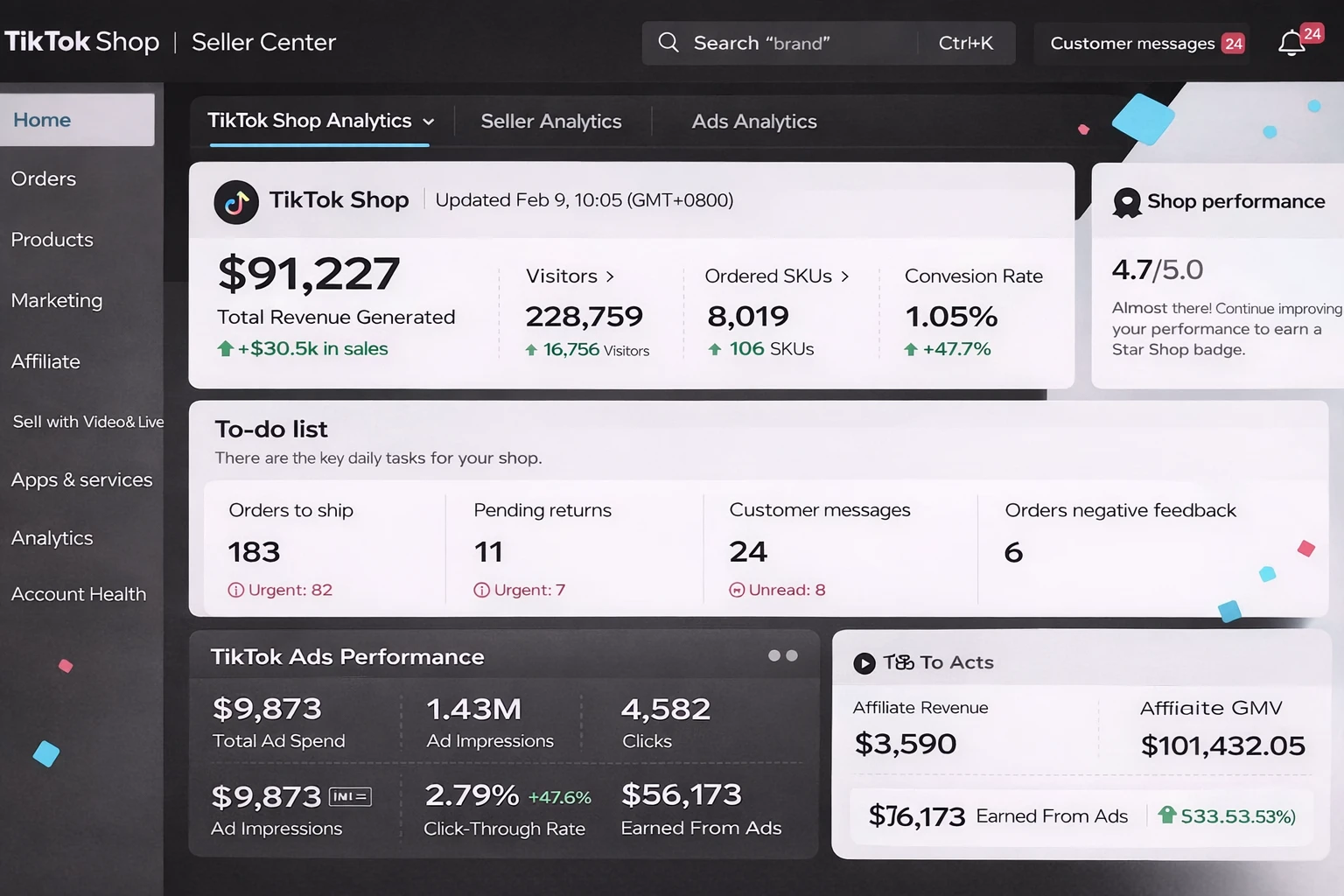Click the Ctrl+K shortcut hint
Viewport: 1344px width, 896px height.
coord(966,43)
